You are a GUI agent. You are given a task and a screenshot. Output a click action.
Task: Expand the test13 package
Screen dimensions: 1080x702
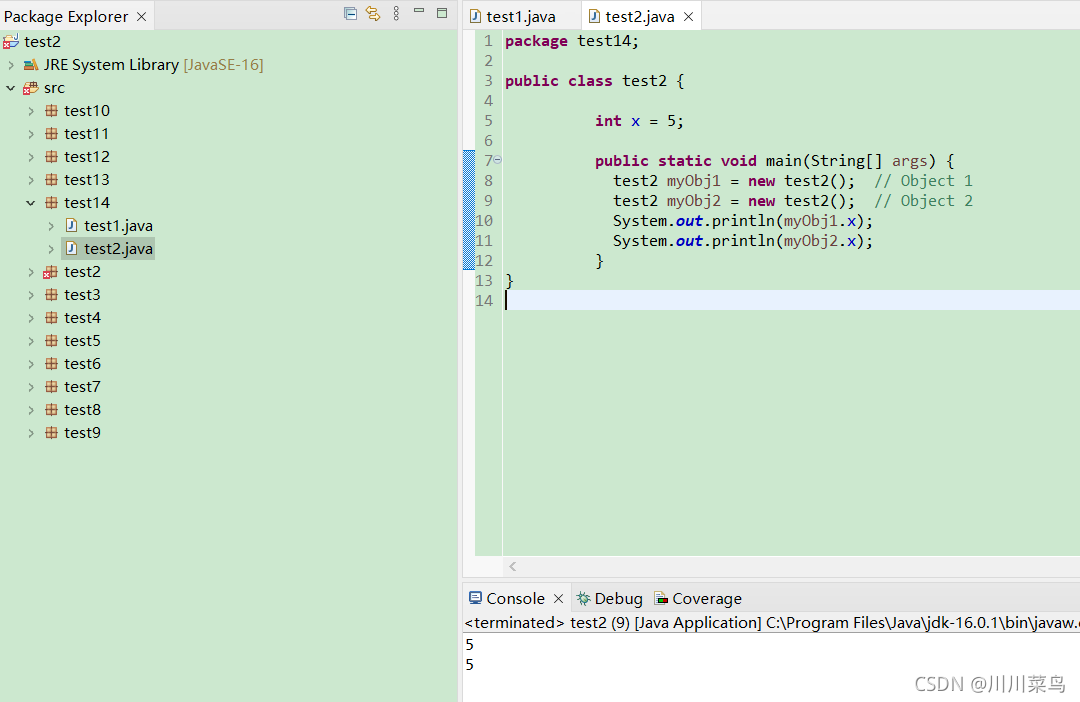tap(31, 180)
